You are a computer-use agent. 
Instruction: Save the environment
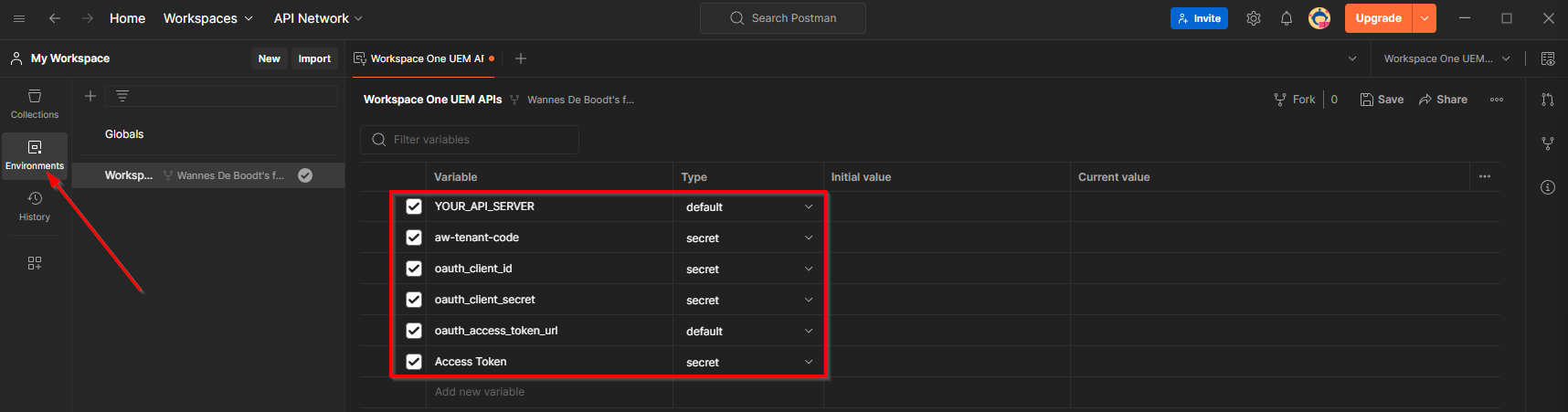(x=1382, y=100)
